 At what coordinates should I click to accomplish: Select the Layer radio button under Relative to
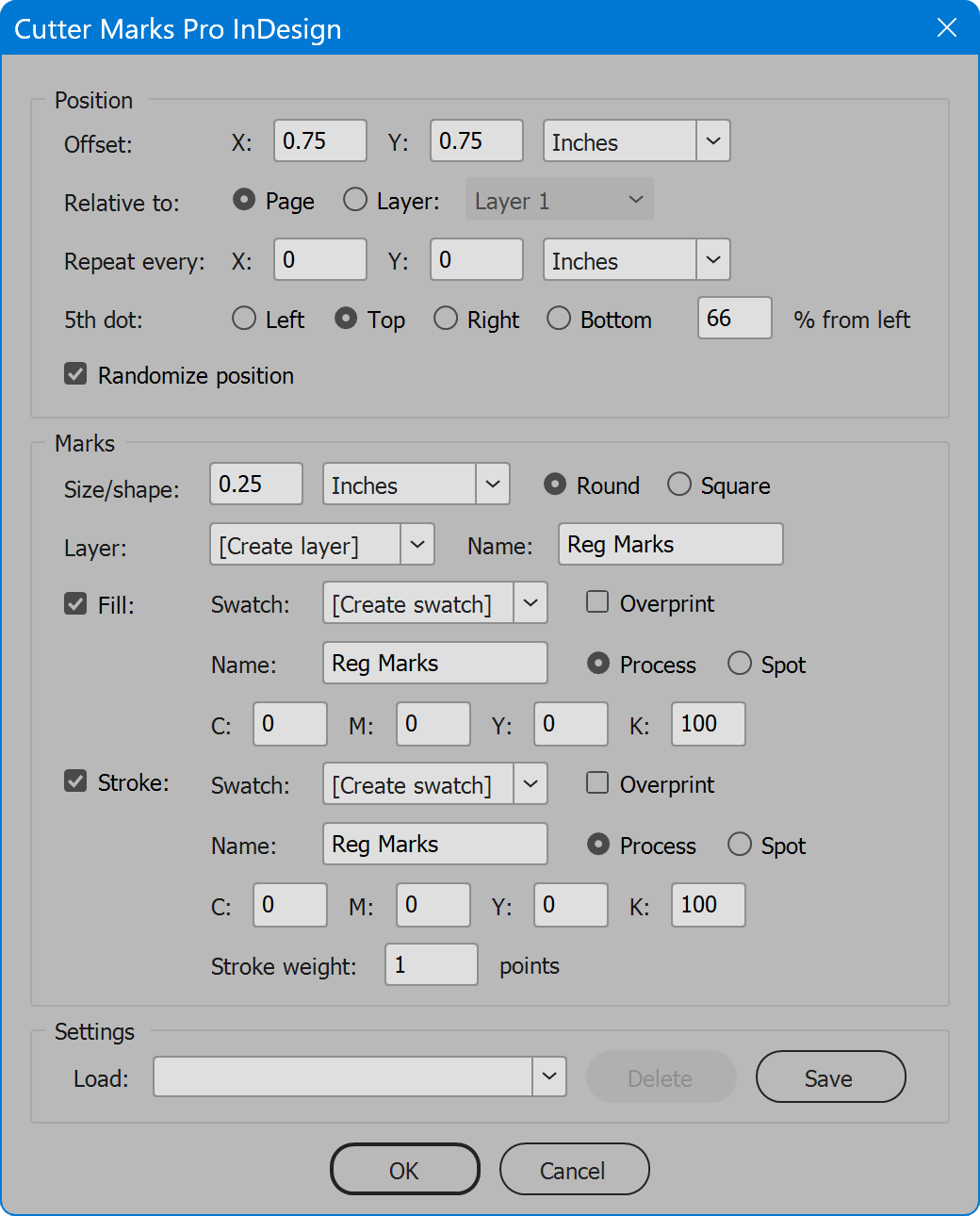(x=355, y=200)
